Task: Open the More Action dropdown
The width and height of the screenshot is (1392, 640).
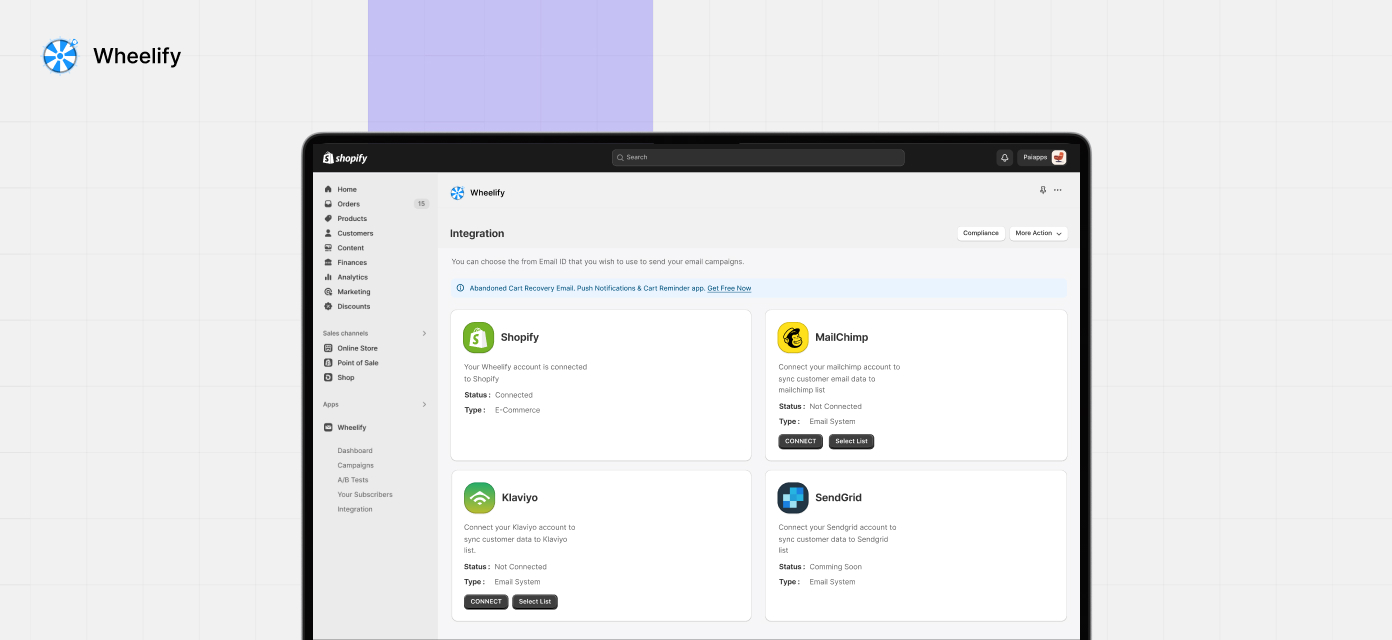Action: [1038, 233]
